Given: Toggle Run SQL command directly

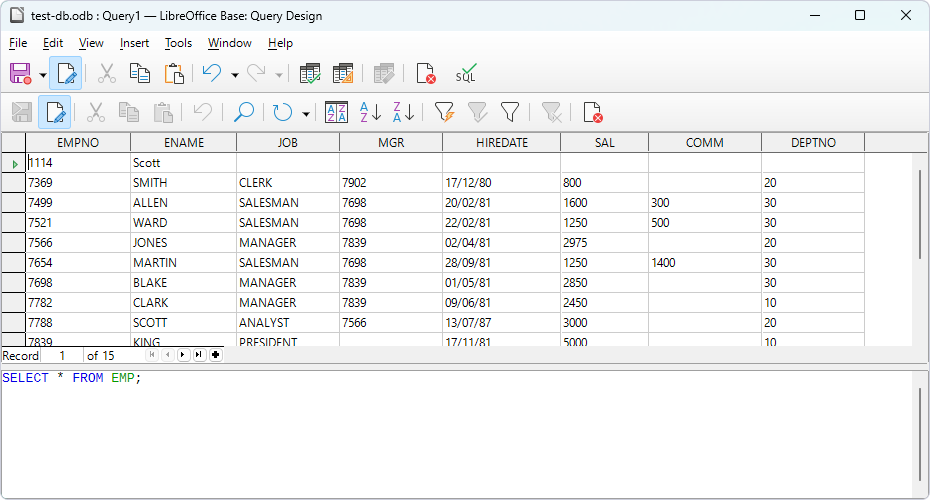Looking at the screenshot, I should 466,74.
